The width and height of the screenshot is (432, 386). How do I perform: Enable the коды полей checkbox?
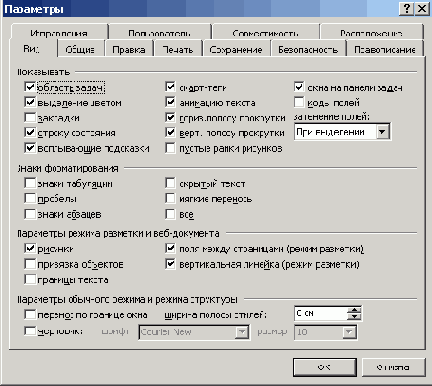299,102
